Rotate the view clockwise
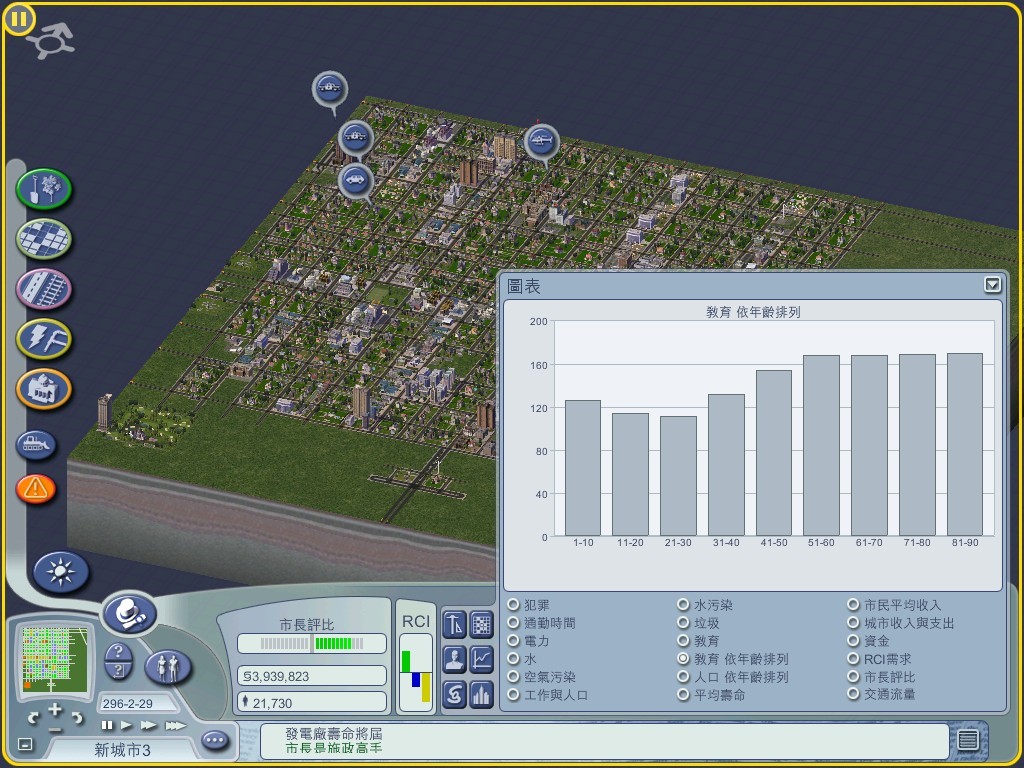1024x768 pixels. (x=77, y=718)
